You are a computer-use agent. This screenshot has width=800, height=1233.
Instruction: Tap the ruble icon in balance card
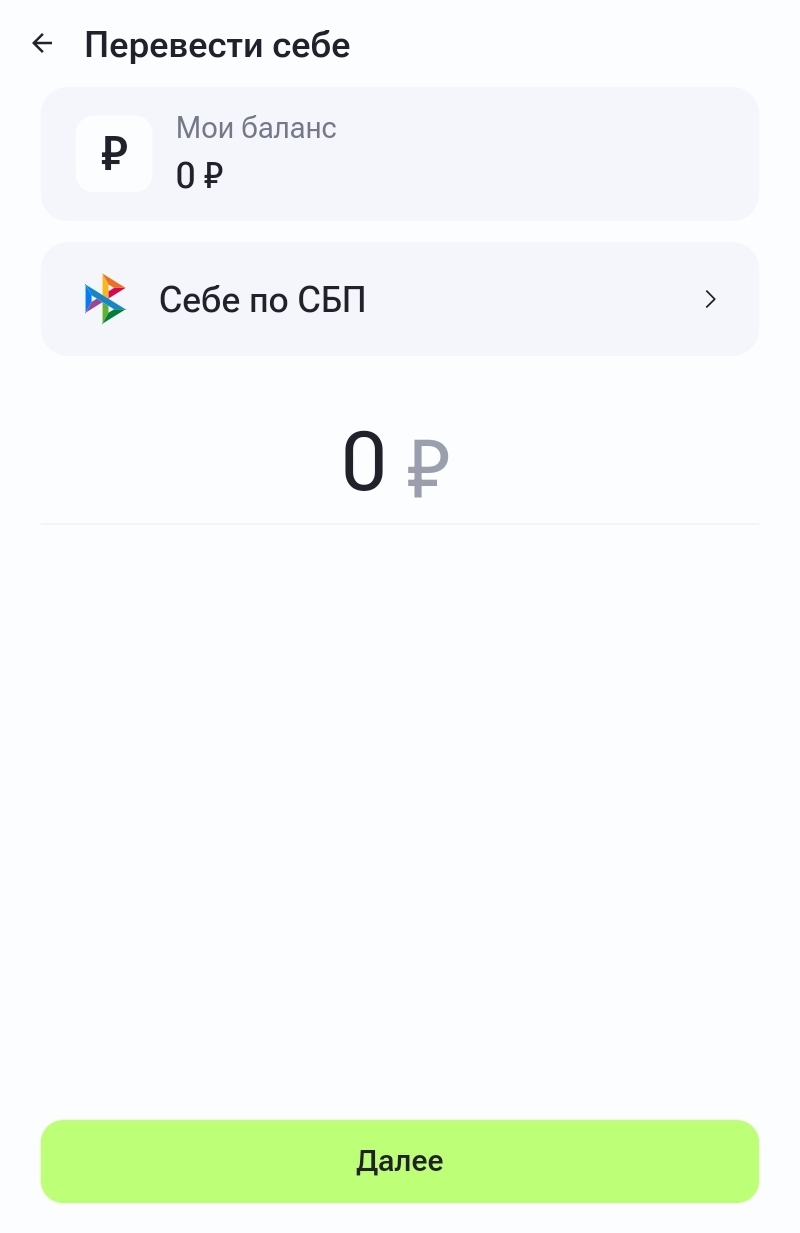(x=114, y=154)
